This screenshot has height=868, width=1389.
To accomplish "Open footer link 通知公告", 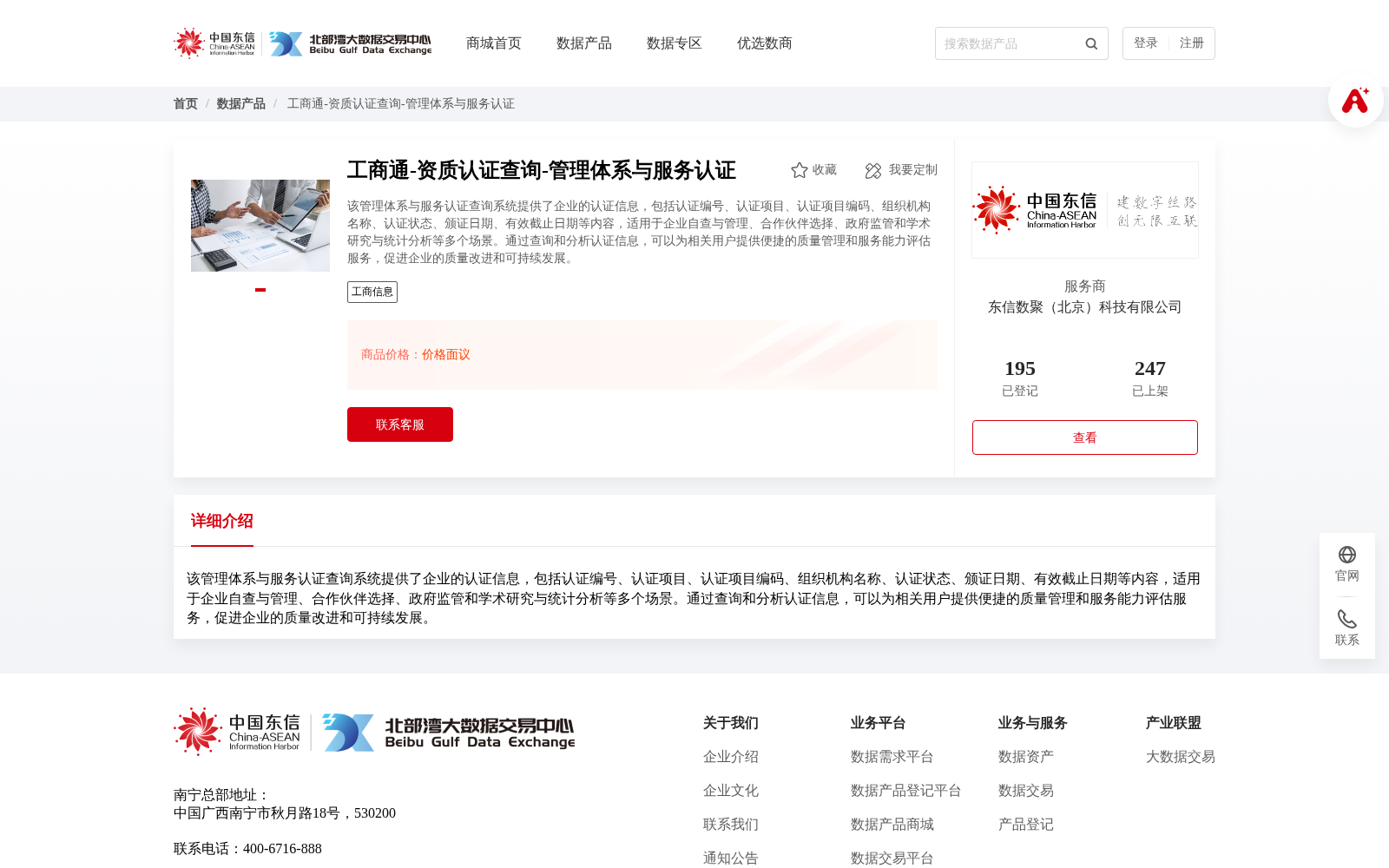I will coord(731,858).
